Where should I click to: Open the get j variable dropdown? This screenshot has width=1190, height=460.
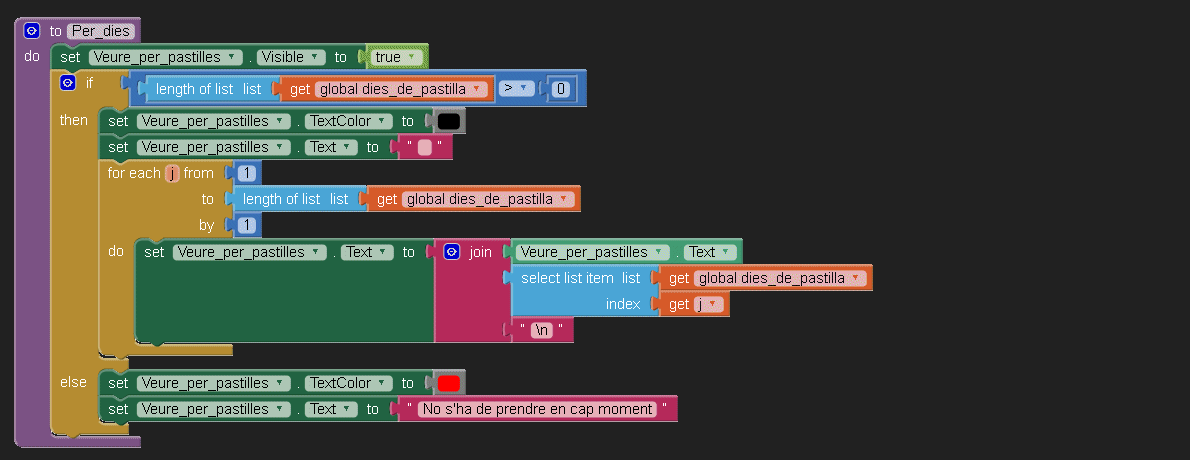point(710,304)
